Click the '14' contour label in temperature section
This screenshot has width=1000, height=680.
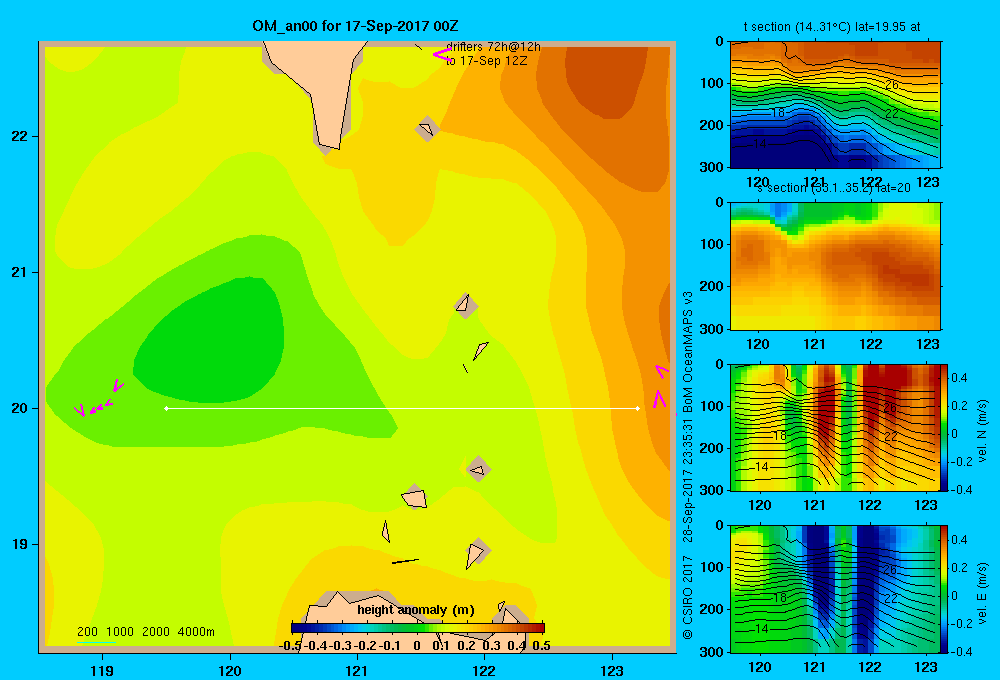click(760, 144)
